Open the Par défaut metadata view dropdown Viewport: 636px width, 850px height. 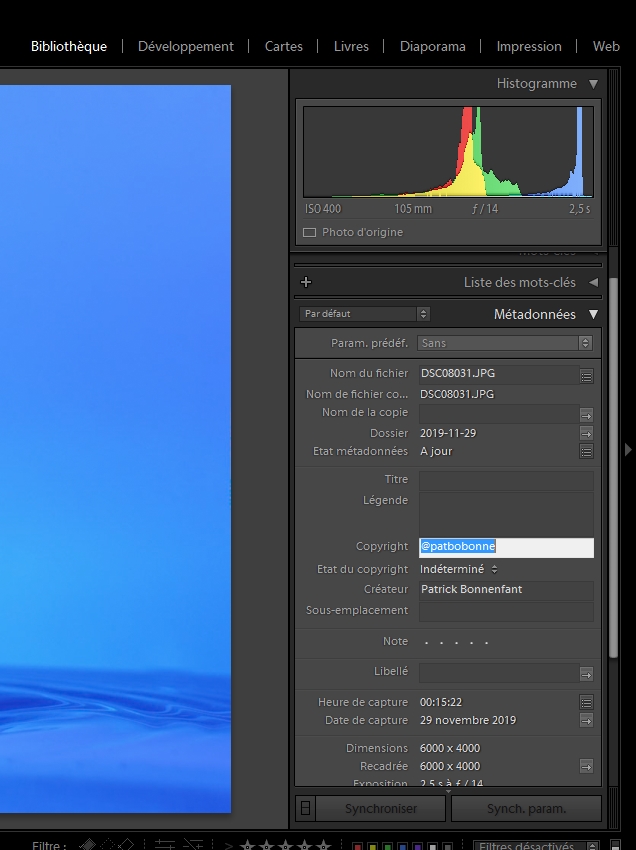tap(364, 314)
